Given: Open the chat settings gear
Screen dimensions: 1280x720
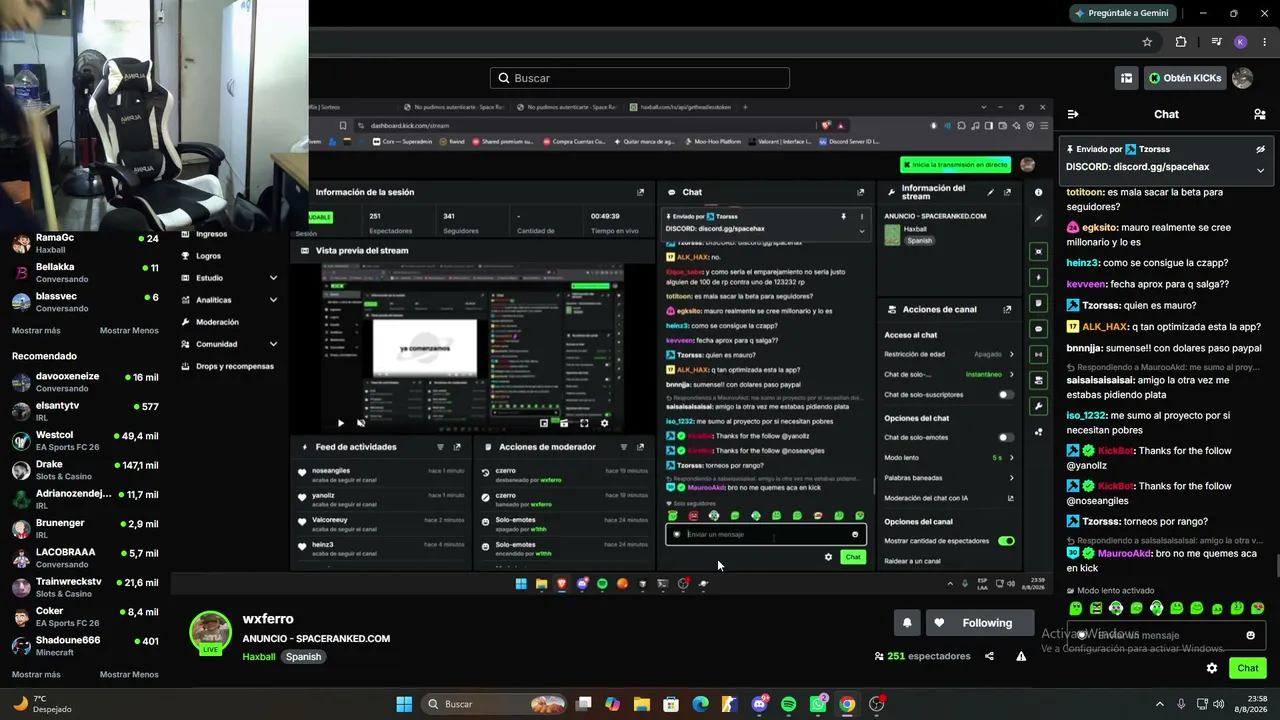Looking at the screenshot, I should pyautogui.click(x=1212, y=668).
